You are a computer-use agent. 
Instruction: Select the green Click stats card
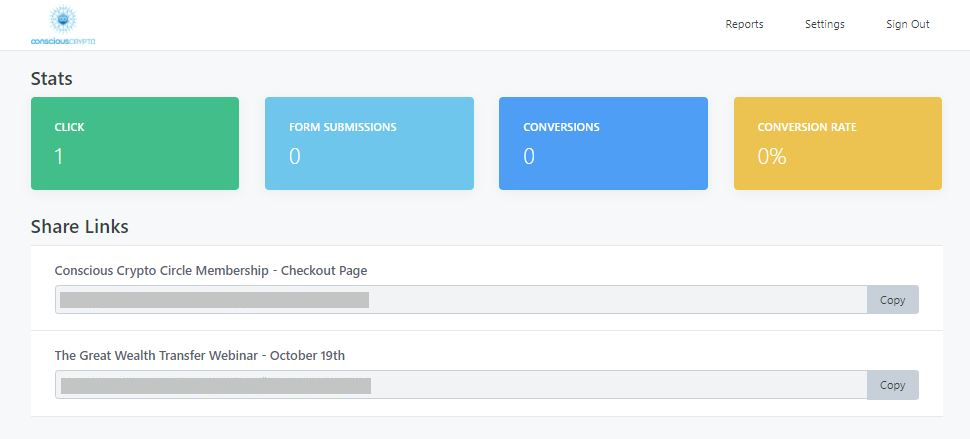(135, 143)
